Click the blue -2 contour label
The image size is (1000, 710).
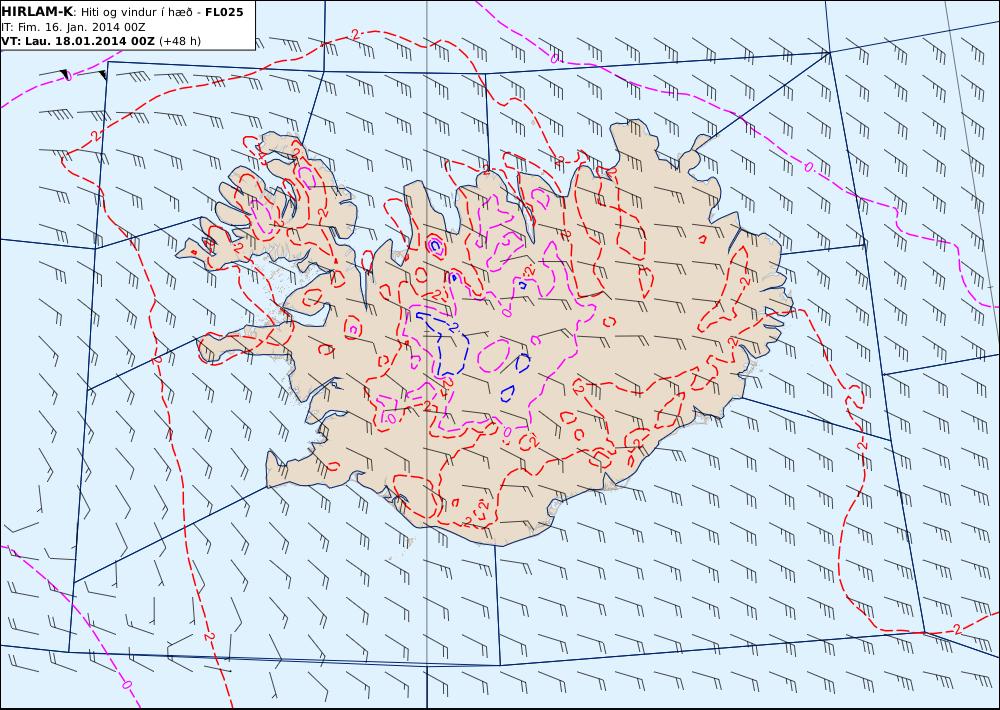click(453, 328)
